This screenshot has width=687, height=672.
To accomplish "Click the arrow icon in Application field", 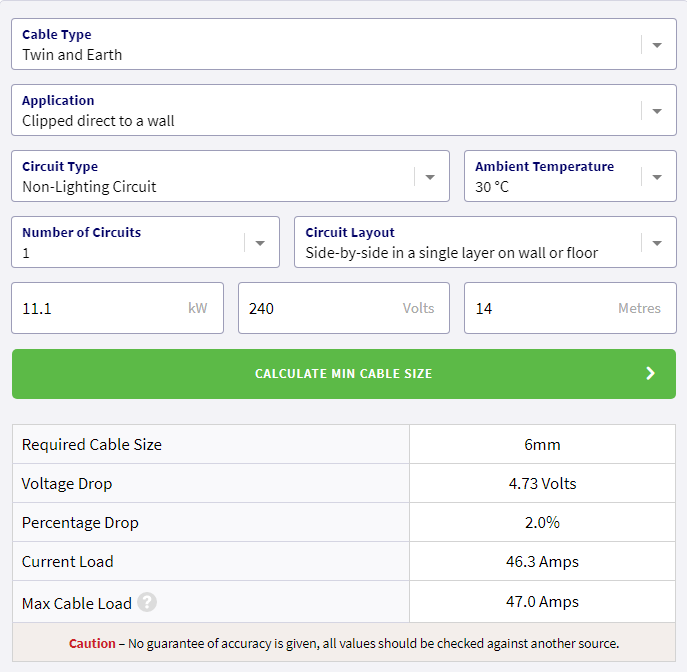I will click(657, 111).
